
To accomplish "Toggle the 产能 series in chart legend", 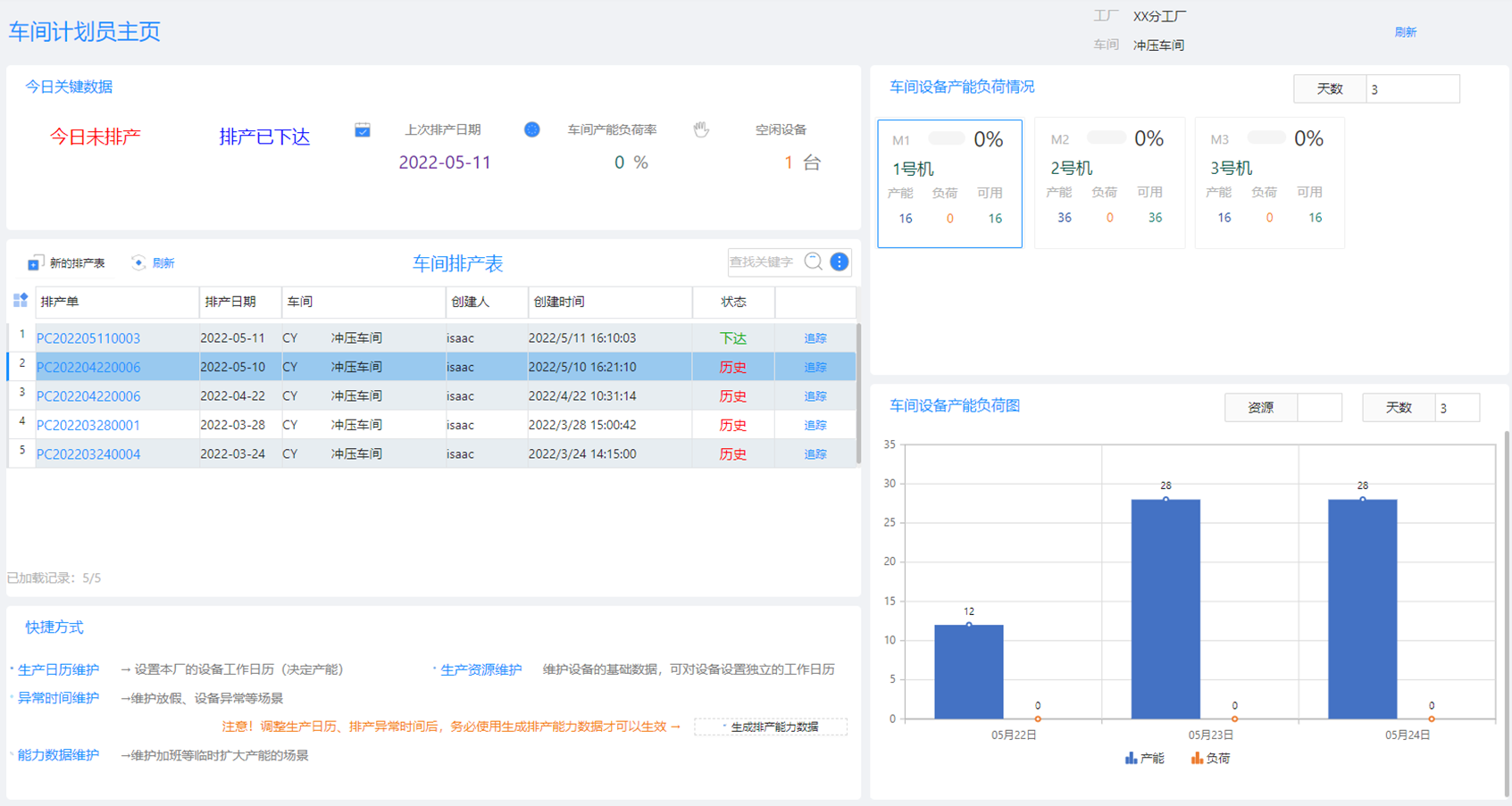I will (x=1144, y=758).
